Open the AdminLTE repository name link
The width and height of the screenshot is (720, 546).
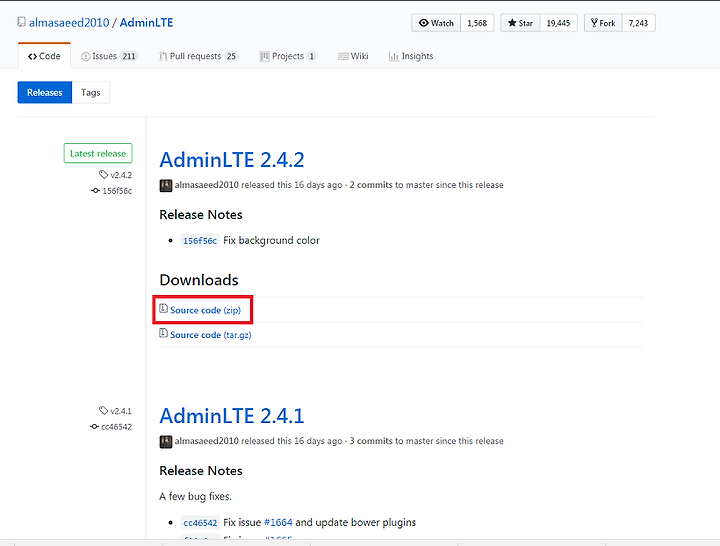point(146,23)
